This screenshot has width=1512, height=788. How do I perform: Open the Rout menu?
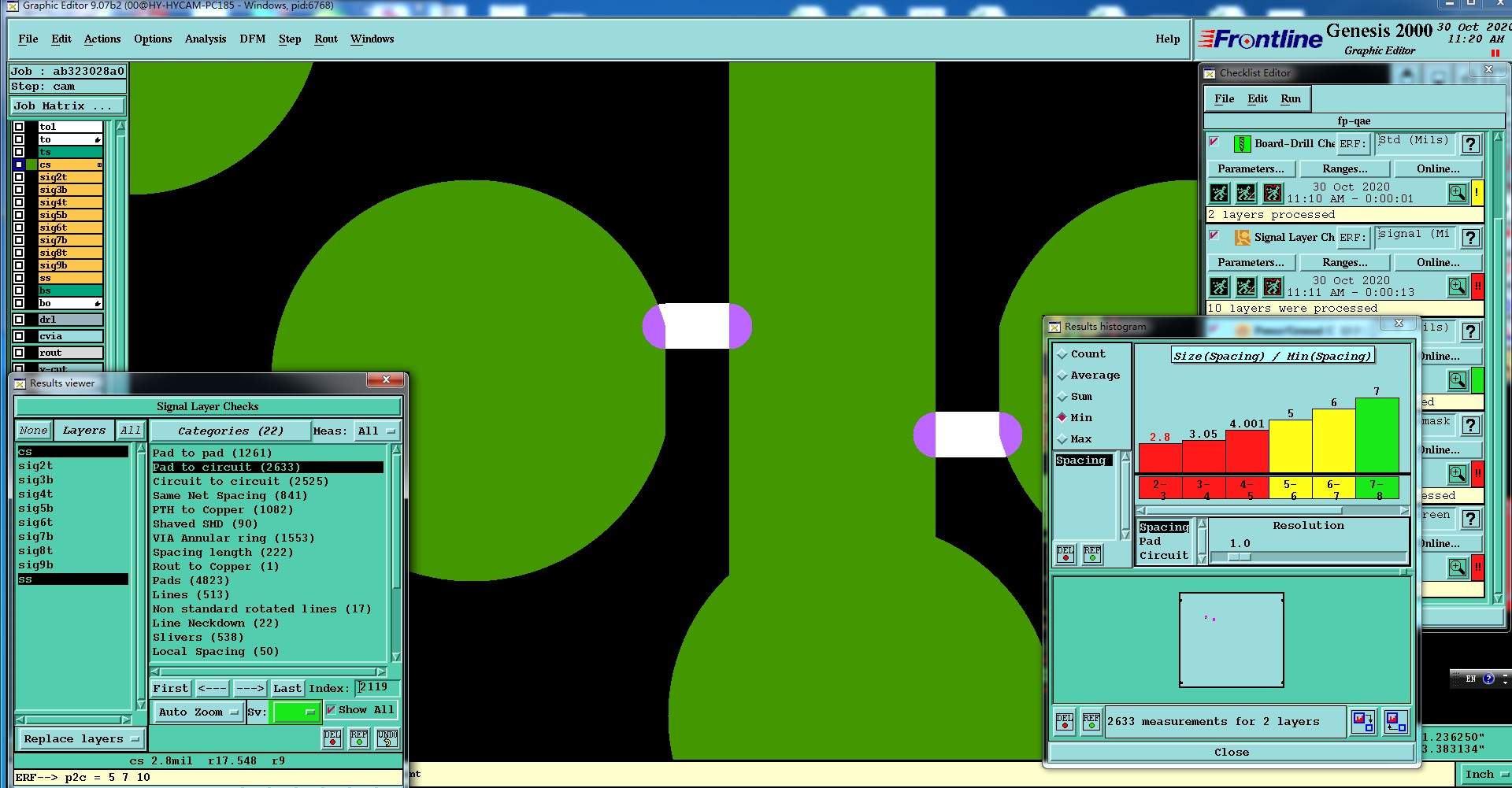click(x=326, y=39)
